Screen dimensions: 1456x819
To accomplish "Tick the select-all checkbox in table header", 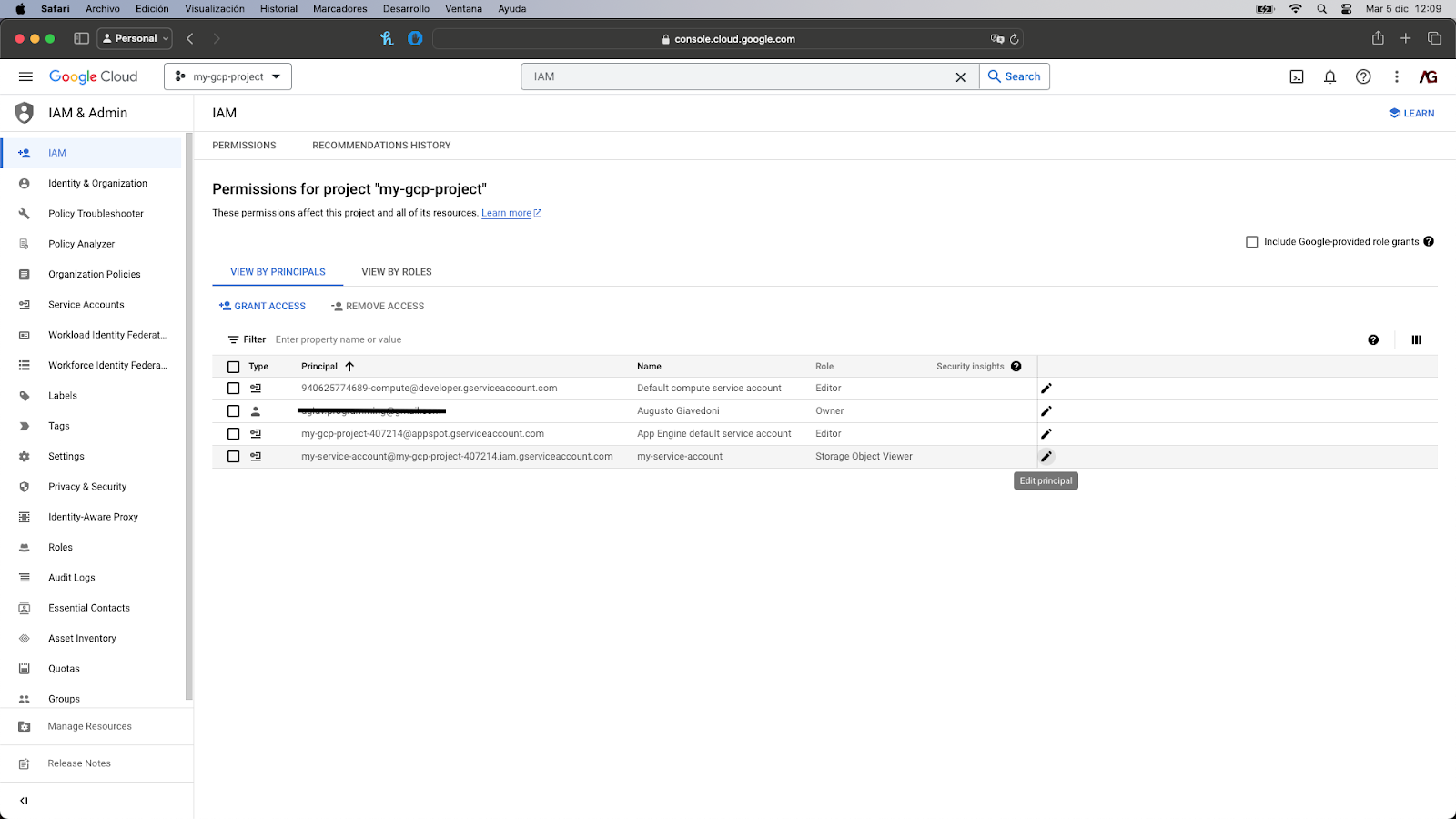I will click(234, 367).
